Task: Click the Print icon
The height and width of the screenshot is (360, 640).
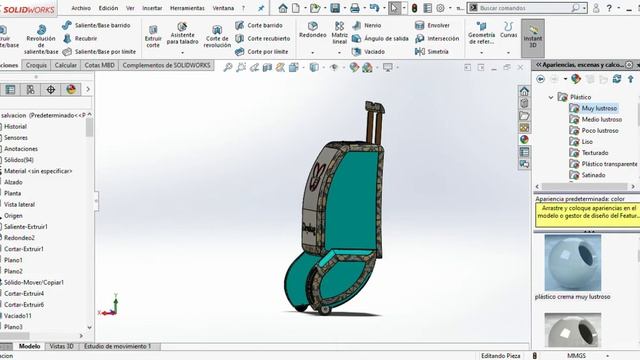Action: coord(355,8)
